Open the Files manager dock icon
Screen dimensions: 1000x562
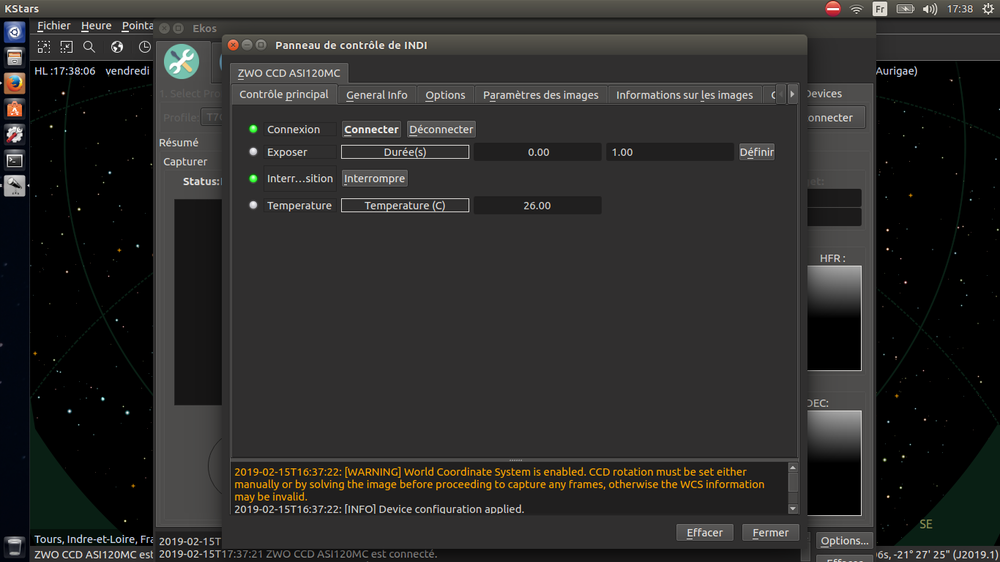(x=14, y=57)
